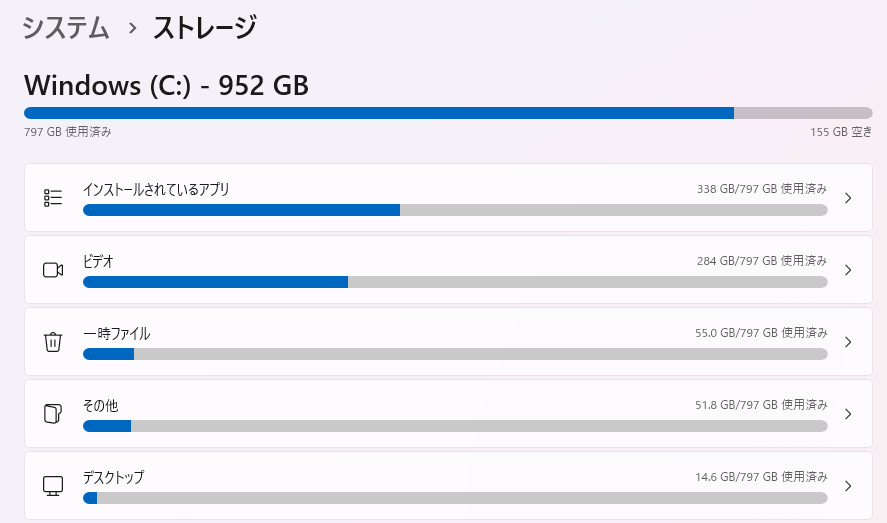Expand the デスクトップ row chevron

click(x=848, y=486)
